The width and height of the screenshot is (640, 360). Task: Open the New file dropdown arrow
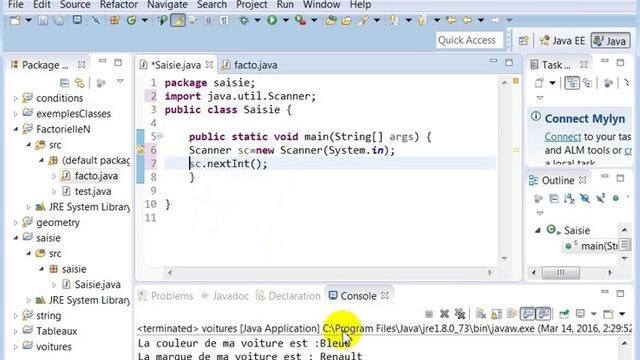[28, 20]
